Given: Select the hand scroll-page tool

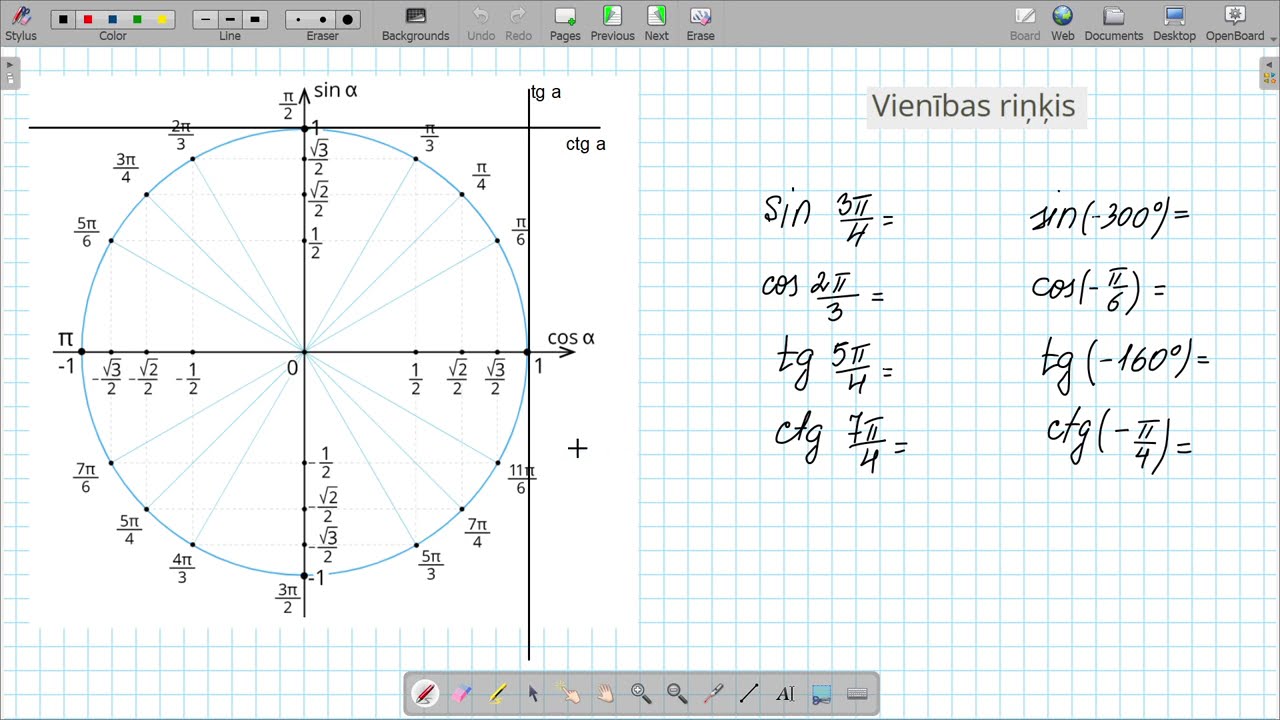Looking at the screenshot, I should 605,693.
